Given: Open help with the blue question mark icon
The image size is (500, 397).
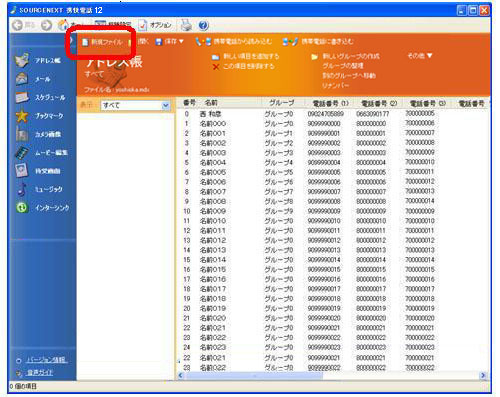Looking at the screenshot, I should click(x=203, y=25).
